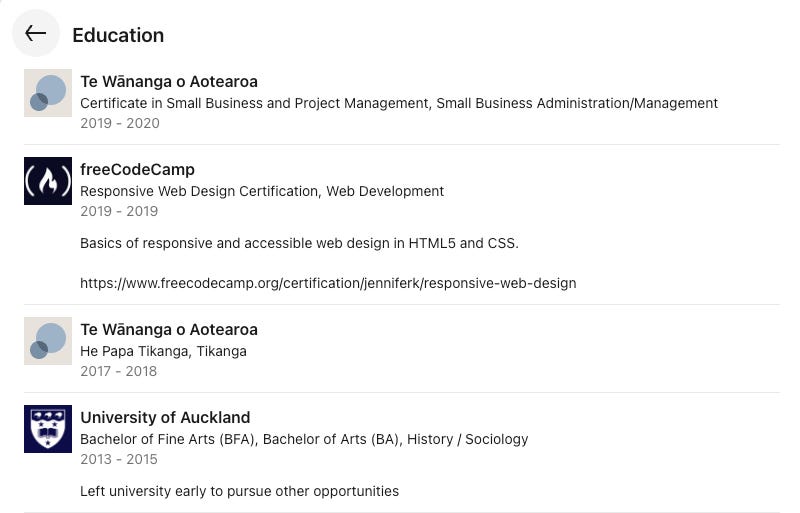Click the University of Auckland crest logo
The image size is (800, 513).
48,429
